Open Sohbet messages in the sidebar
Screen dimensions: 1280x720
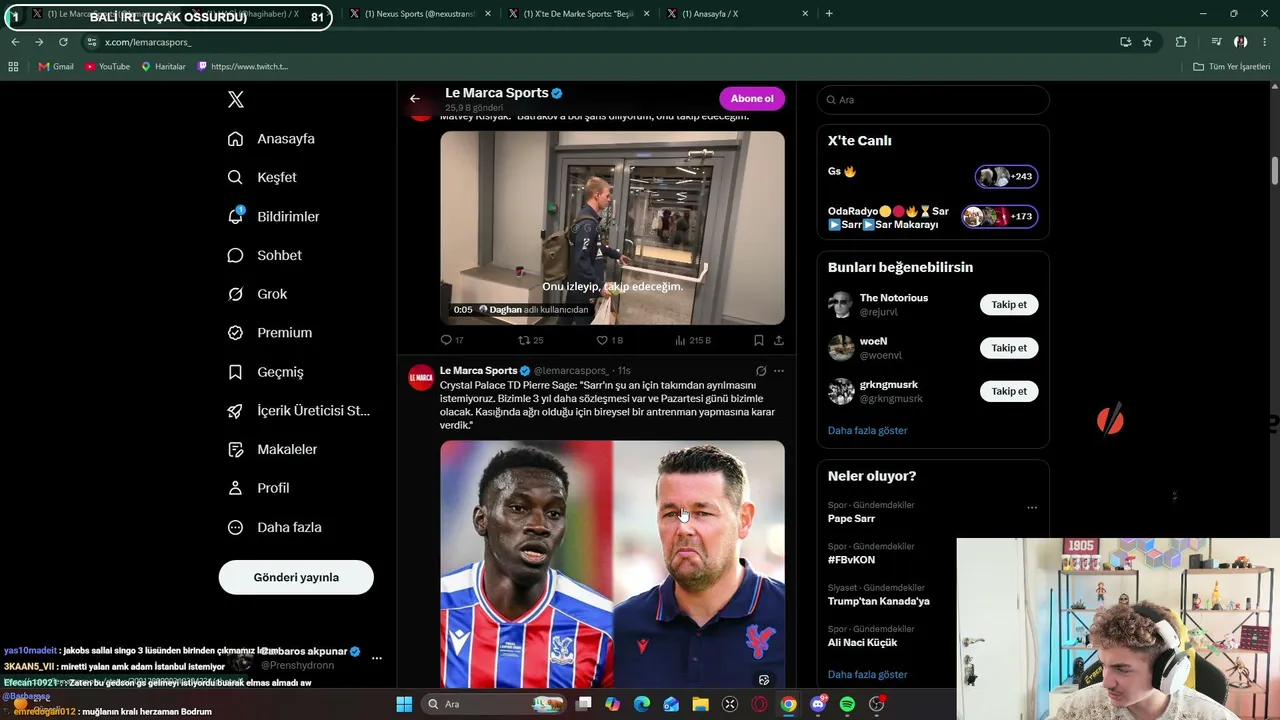click(x=264, y=255)
